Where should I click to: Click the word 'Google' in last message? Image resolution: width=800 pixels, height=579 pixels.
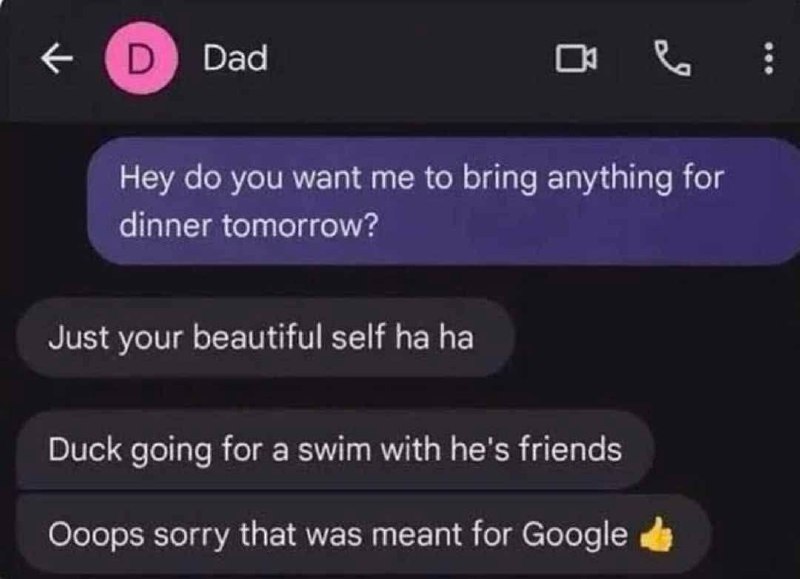574,536
